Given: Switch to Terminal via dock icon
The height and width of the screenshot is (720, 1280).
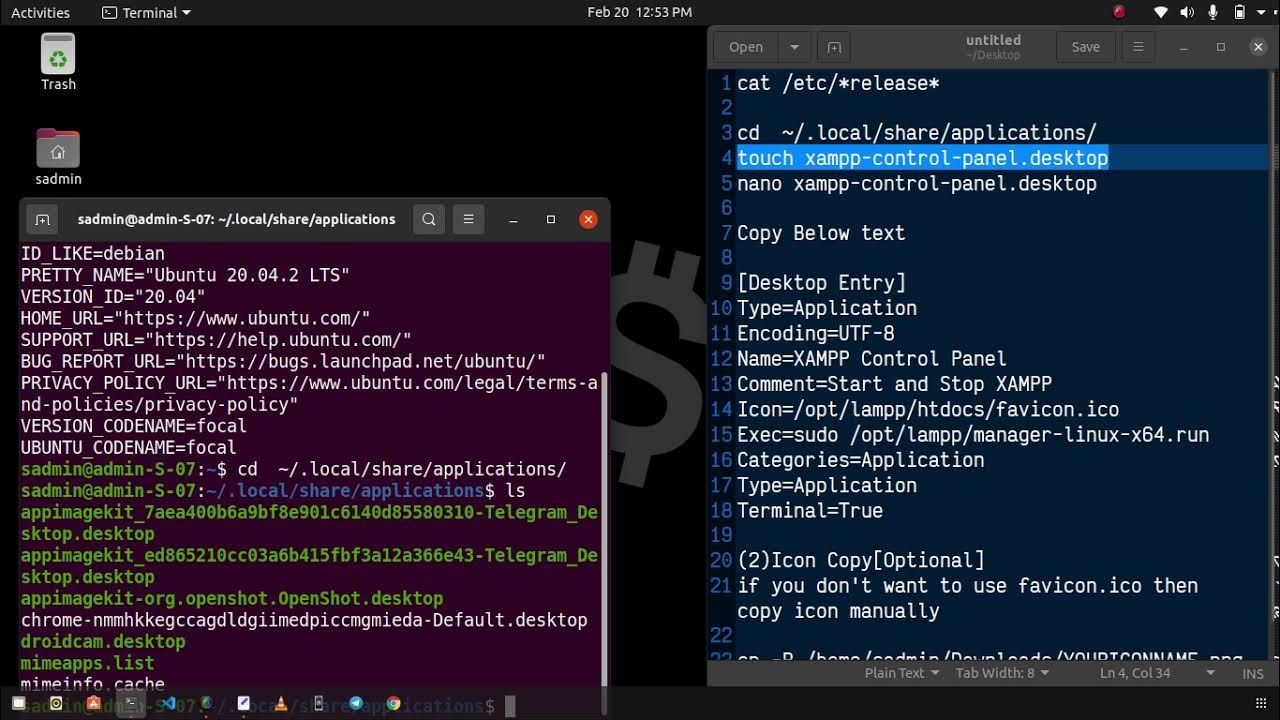Looking at the screenshot, I should pos(131,704).
